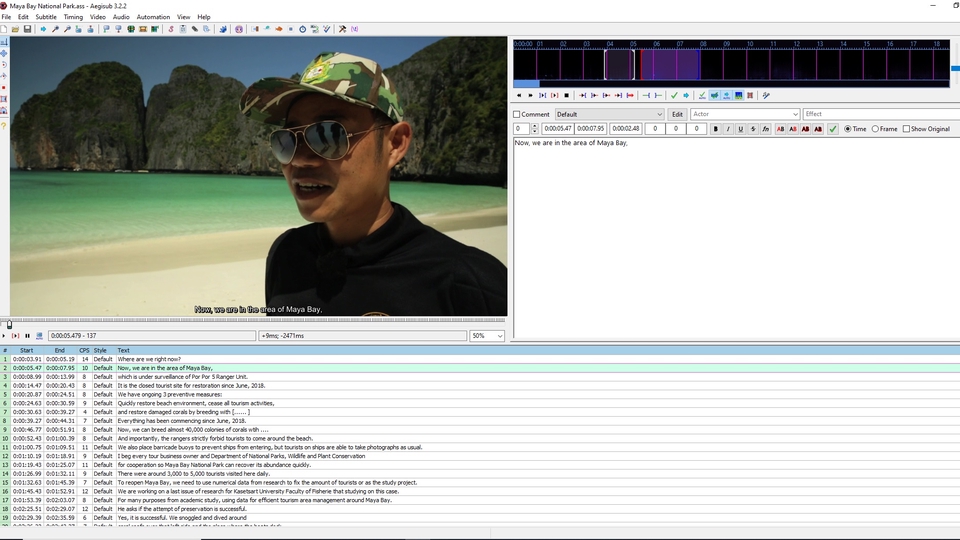Open the Automation menu

pyautogui.click(x=153, y=17)
